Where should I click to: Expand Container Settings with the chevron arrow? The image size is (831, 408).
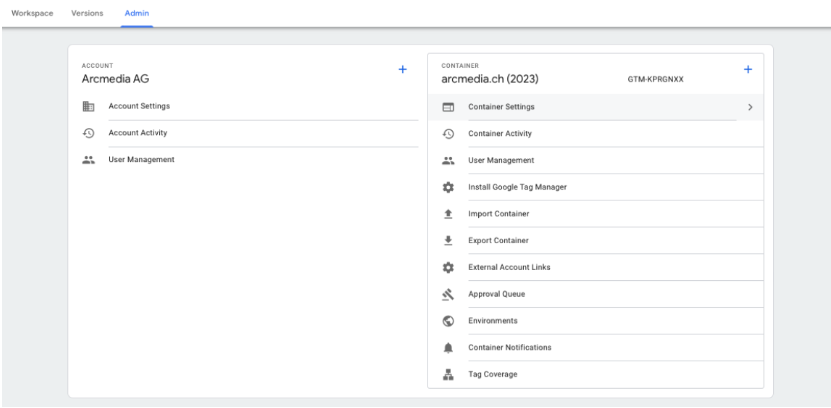coord(750,107)
